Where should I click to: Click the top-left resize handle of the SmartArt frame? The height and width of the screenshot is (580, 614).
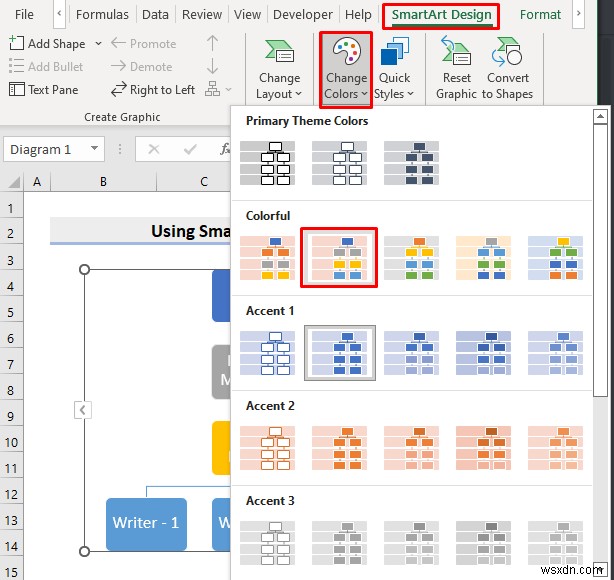pos(84,269)
